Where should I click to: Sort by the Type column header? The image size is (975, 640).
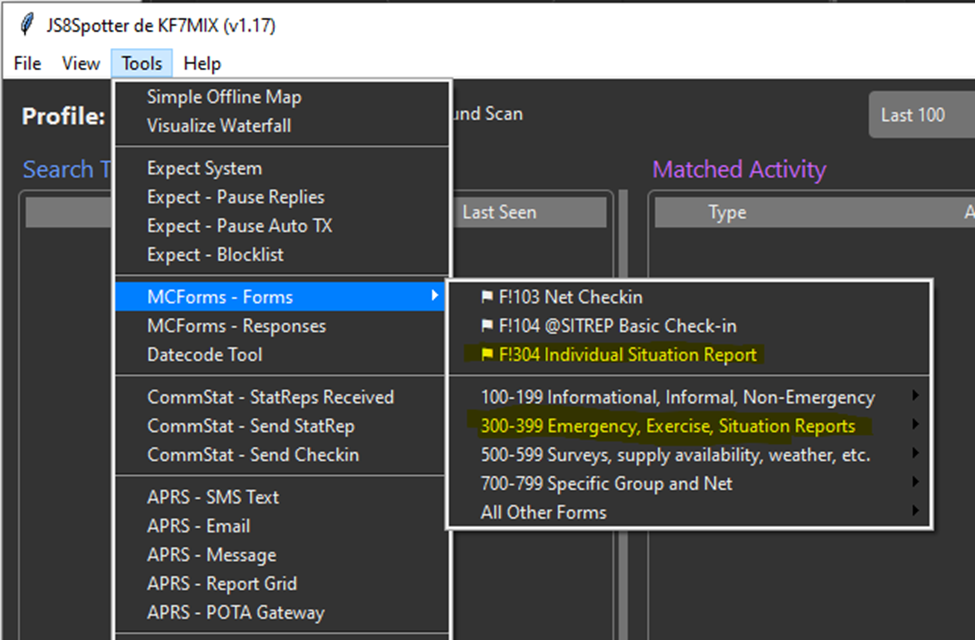click(727, 212)
